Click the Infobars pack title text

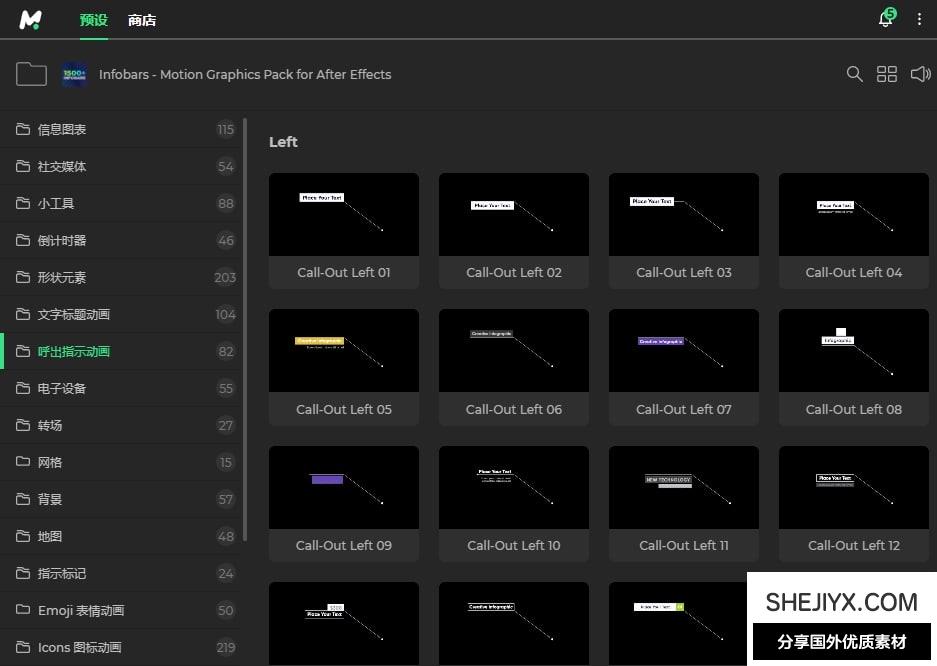click(x=245, y=74)
